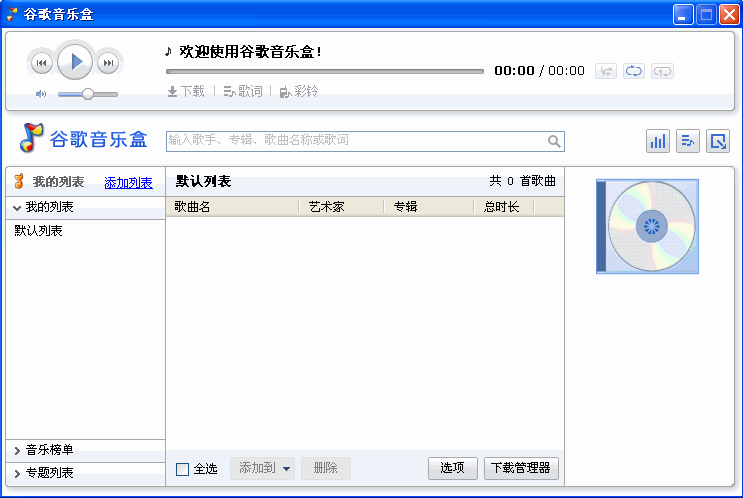
Task: Mute the volume speaker icon
Action: click(41, 94)
